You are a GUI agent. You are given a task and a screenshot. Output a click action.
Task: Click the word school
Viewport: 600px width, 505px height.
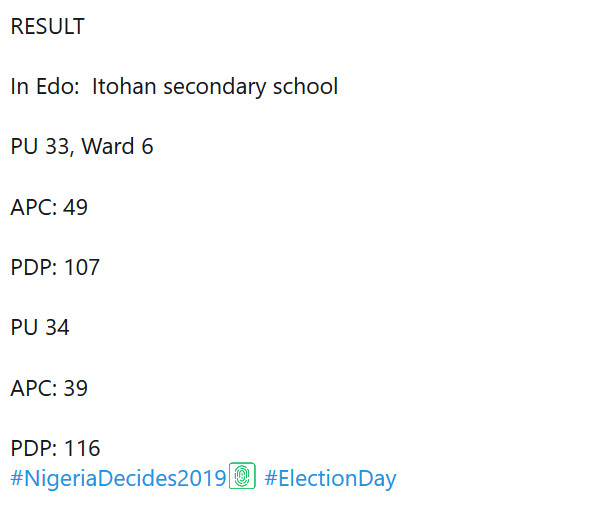(305, 87)
